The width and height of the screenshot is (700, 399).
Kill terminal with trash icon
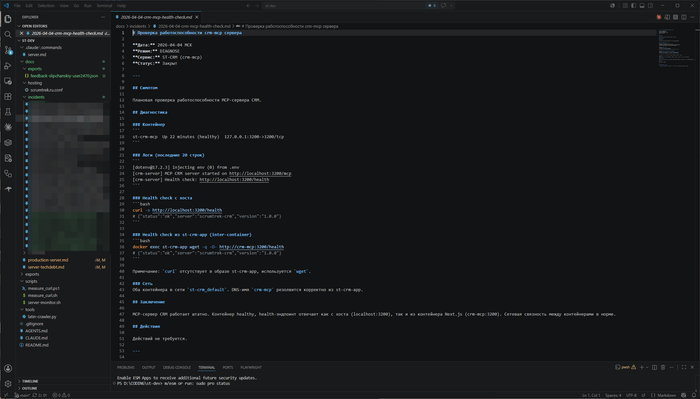663,367
